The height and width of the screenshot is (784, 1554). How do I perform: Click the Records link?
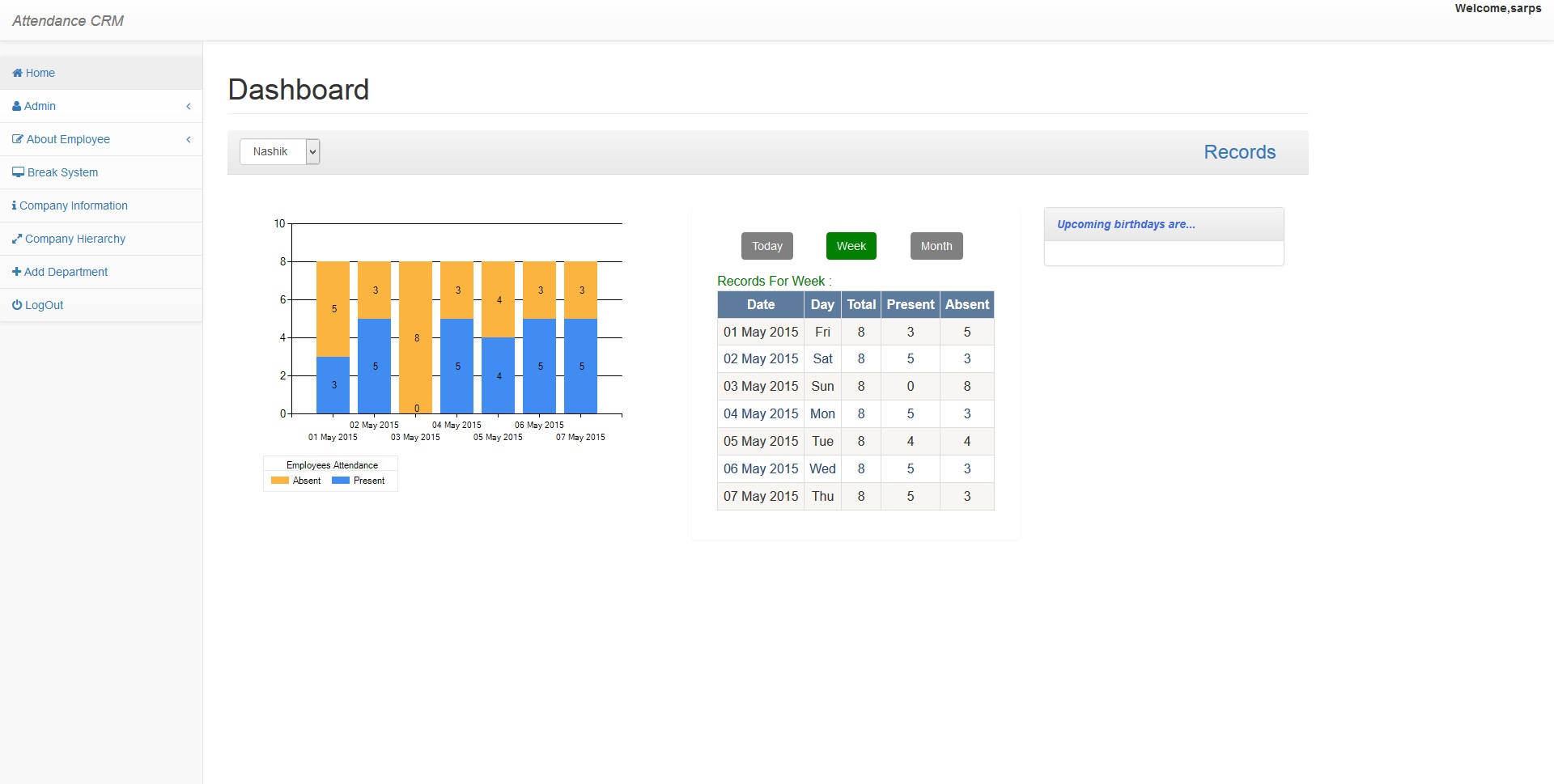point(1239,151)
